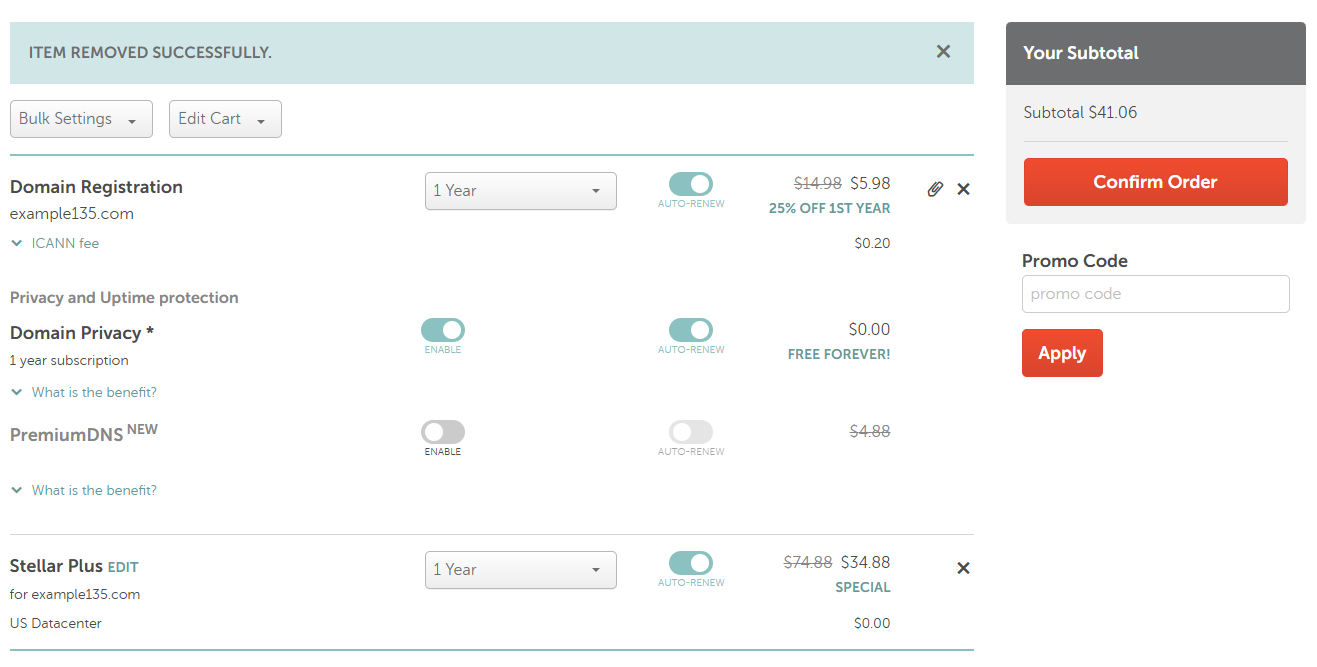
Task: Click the example135.com domain name text
Action: [72, 214]
